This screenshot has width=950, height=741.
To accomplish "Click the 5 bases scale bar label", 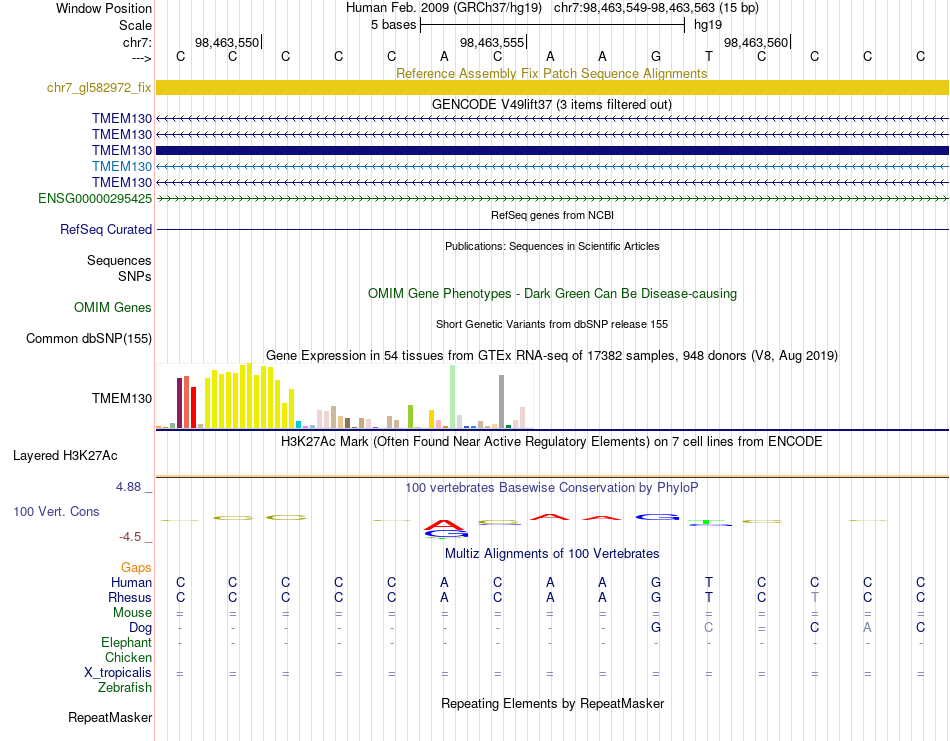I will pyautogui.click(x=394, y=25).
